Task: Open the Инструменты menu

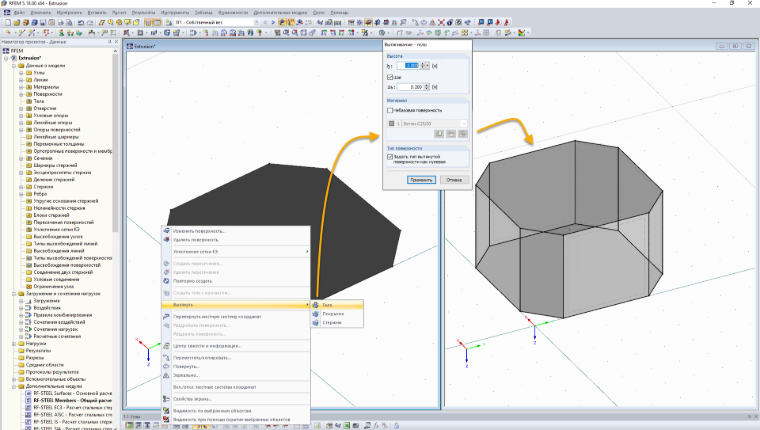Action: [x=175, y=13]
